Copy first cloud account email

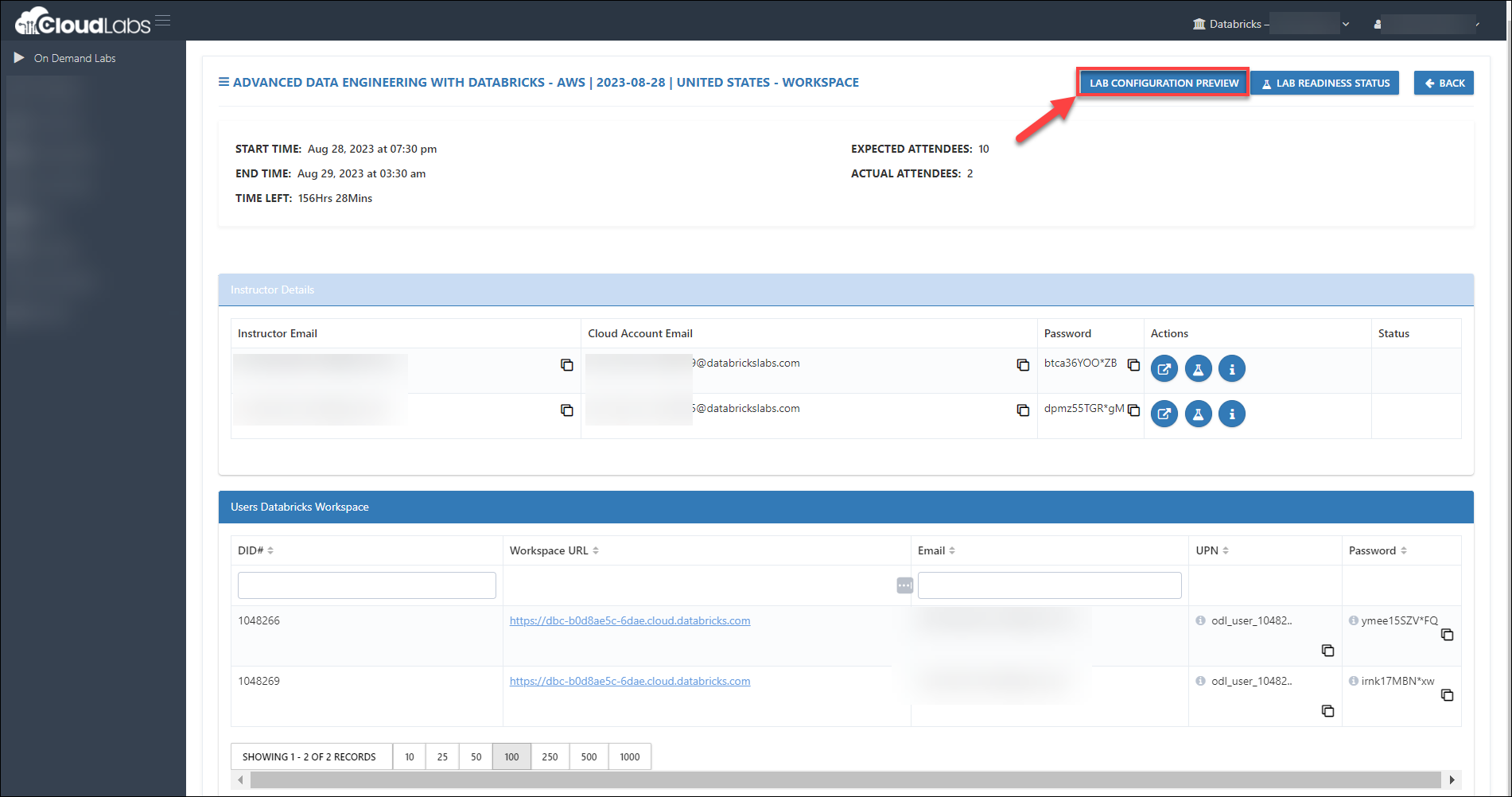pyautogui.click(x=1023, y=365)
